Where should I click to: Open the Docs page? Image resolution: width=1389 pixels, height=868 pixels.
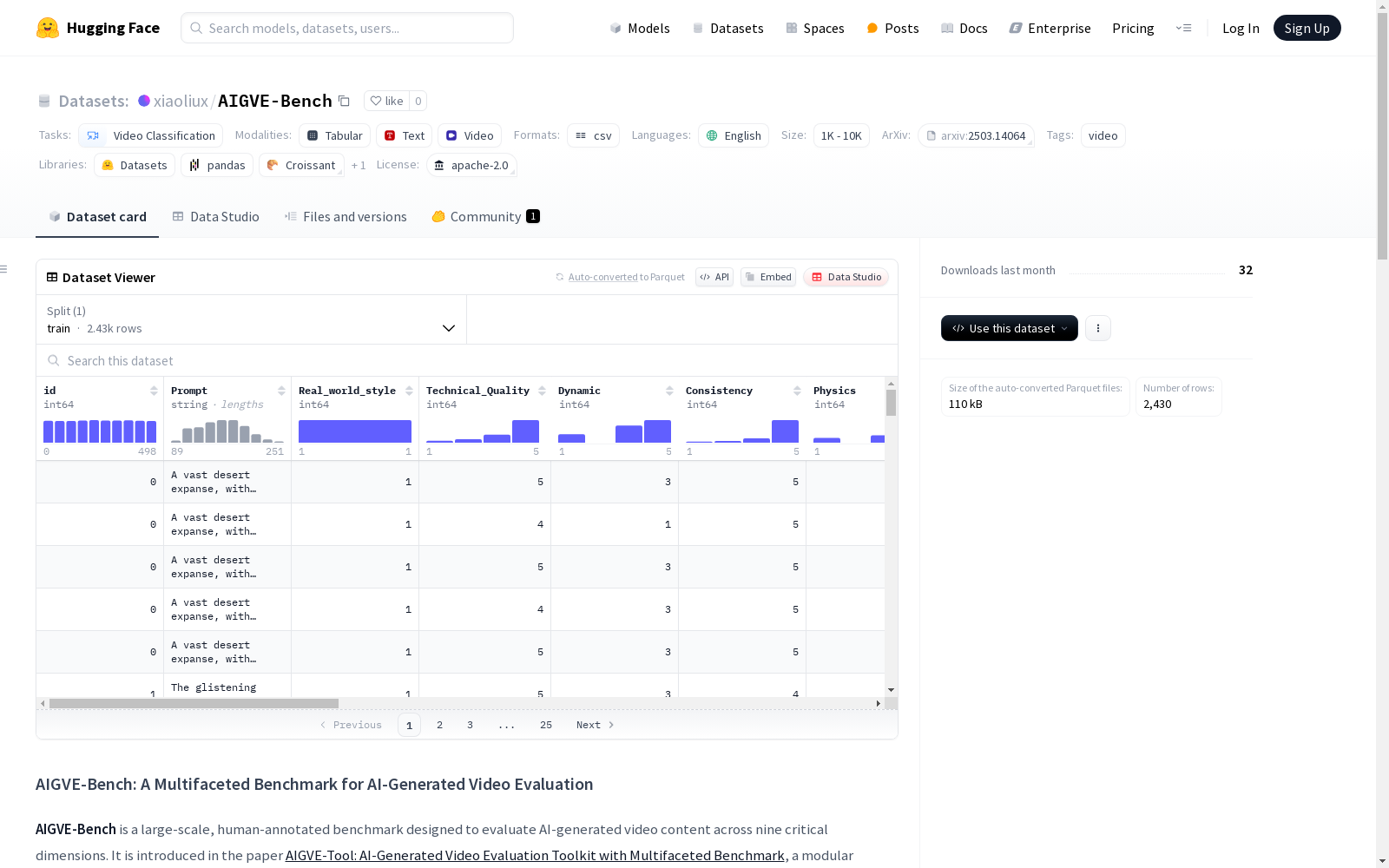pyautogui.click(x=964, y=28)
